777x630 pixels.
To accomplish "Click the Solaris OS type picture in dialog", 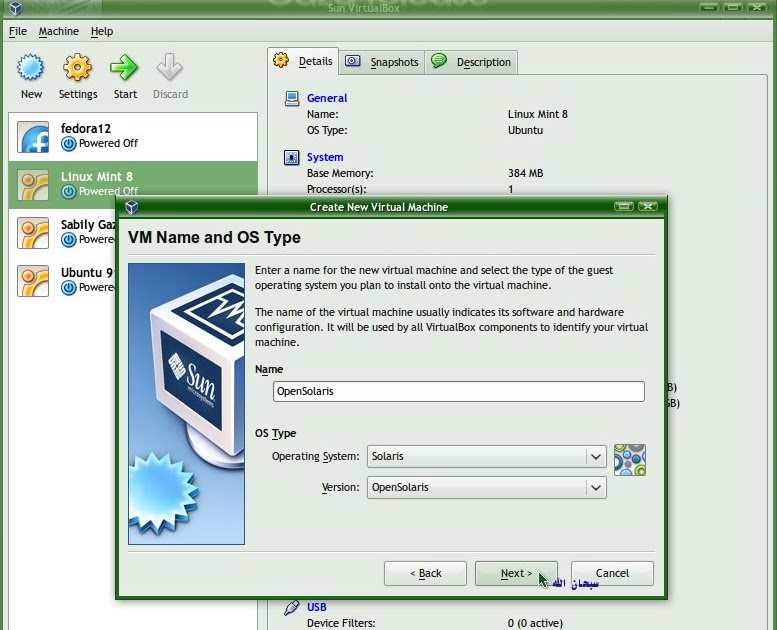I will (630, 460).
